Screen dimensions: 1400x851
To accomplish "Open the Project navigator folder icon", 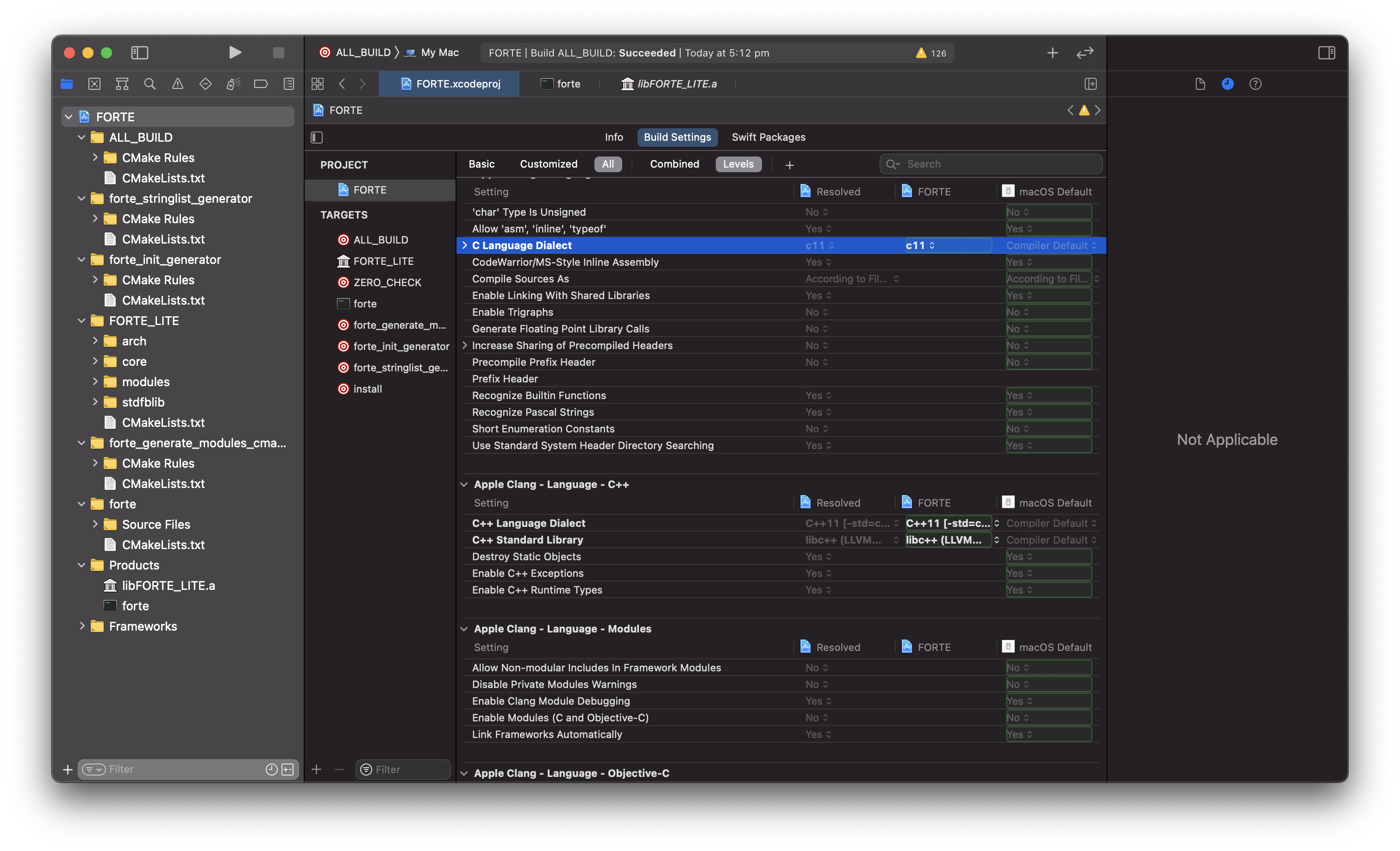I will click(67, 84).
